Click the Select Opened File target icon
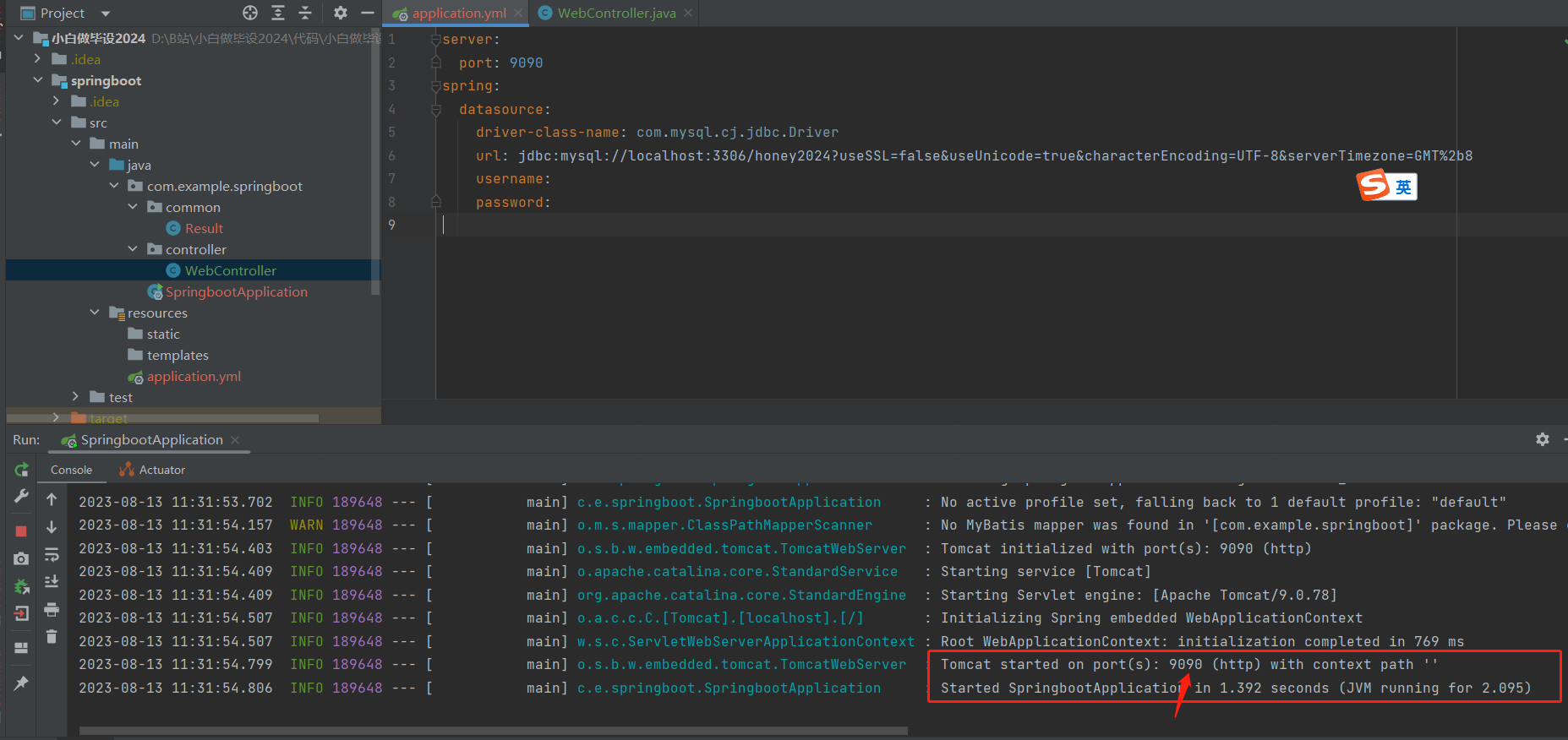Screen dimensions: 1568x740 point(250,13)
